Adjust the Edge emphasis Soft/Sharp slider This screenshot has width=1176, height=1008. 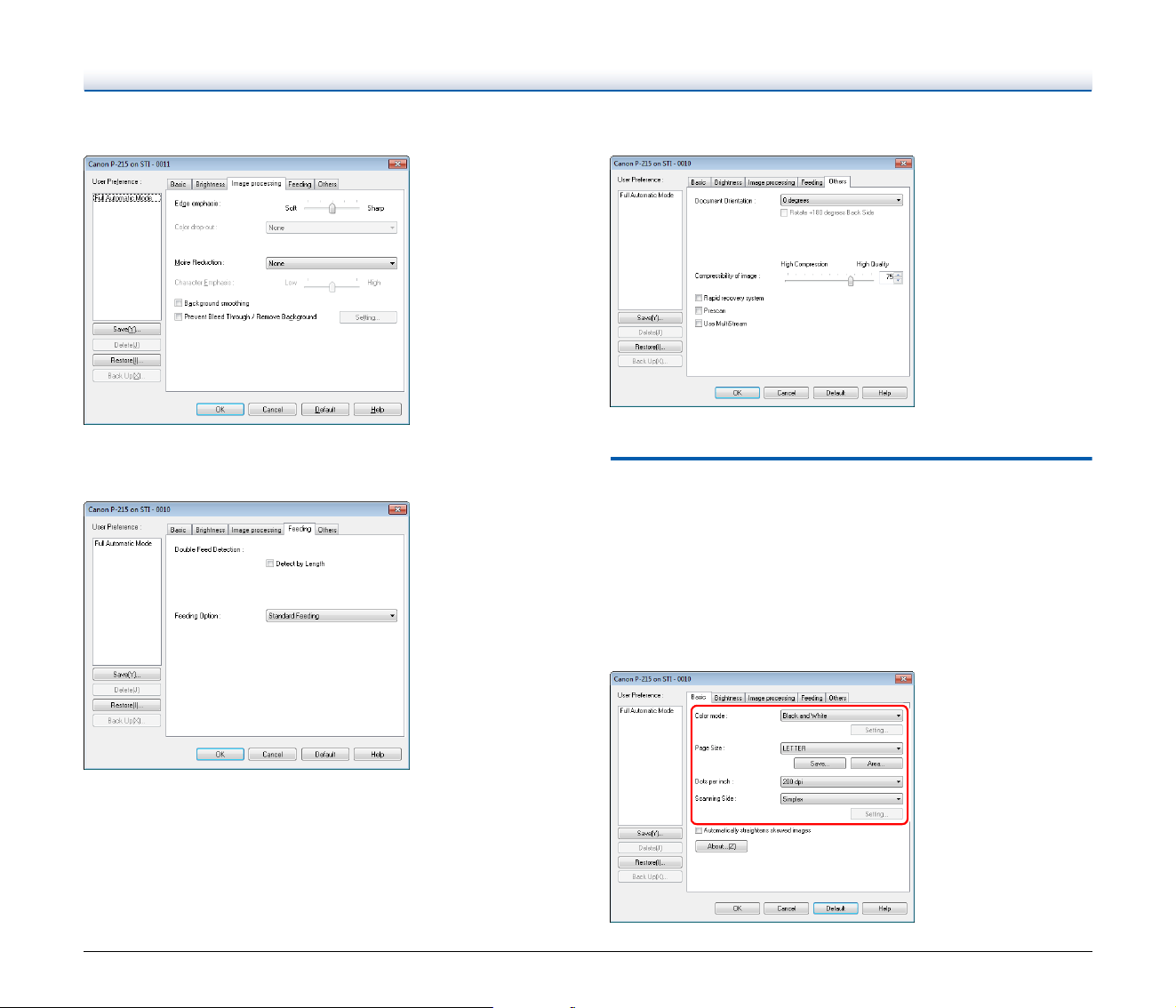[332, 208]
